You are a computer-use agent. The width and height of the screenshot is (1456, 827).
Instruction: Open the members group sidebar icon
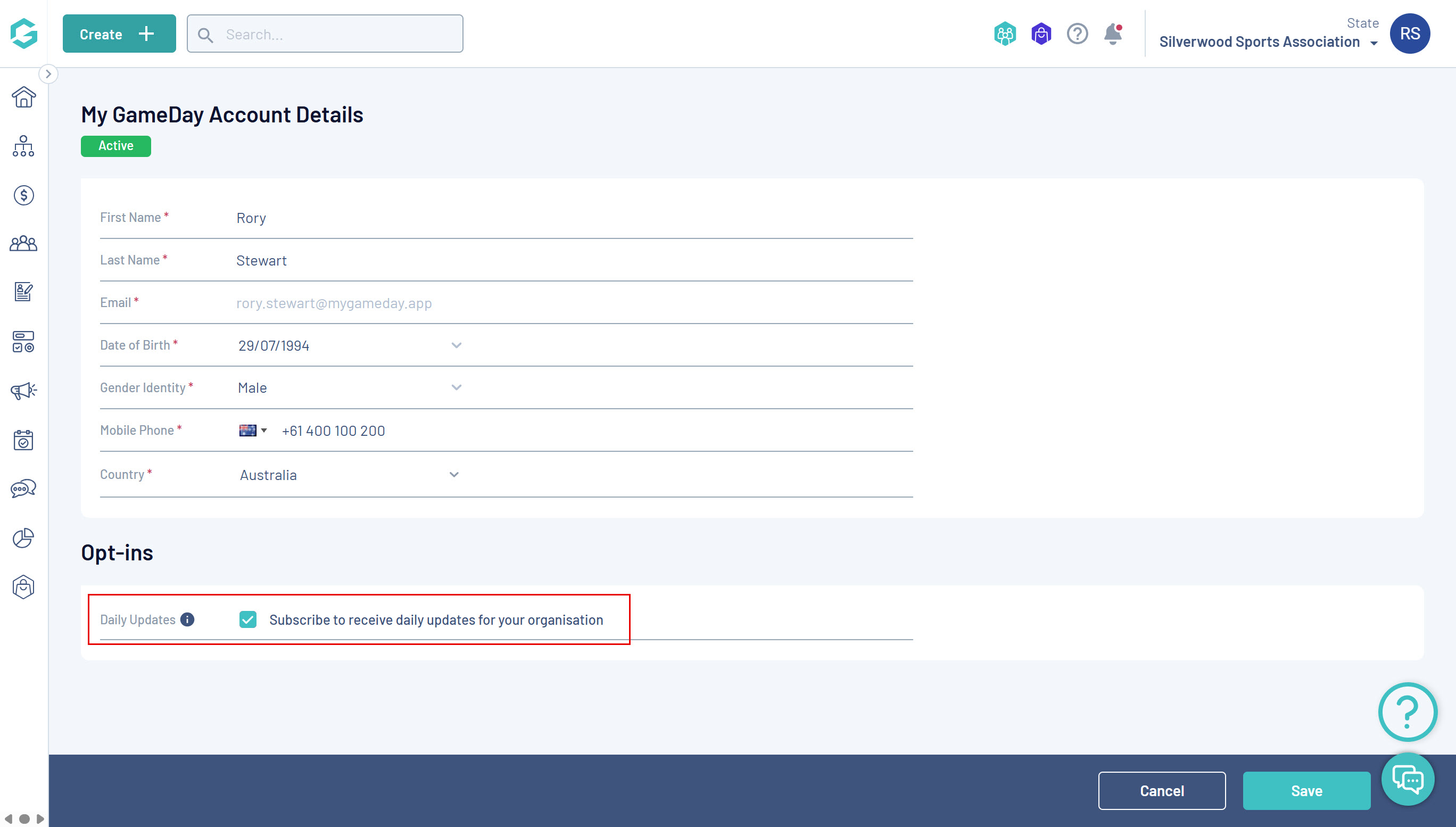(23, 244)
